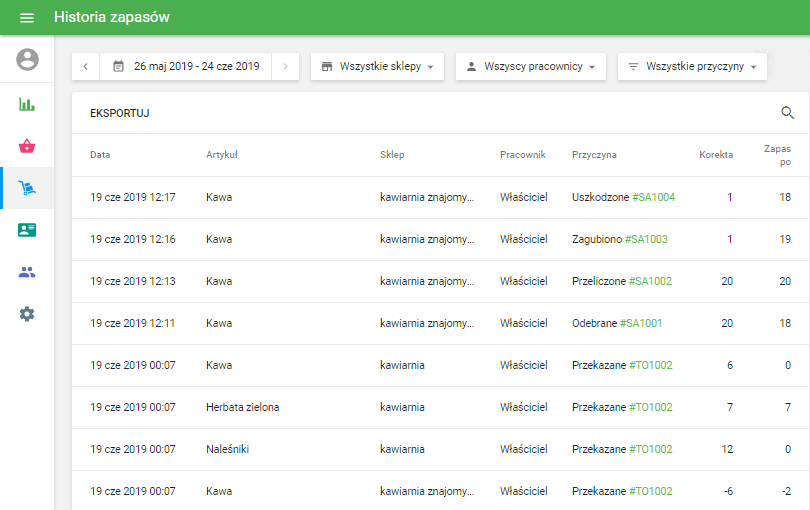The image size is (810, 510).
Task: Click the search magnifier icon in table
Action: (788, 113)
